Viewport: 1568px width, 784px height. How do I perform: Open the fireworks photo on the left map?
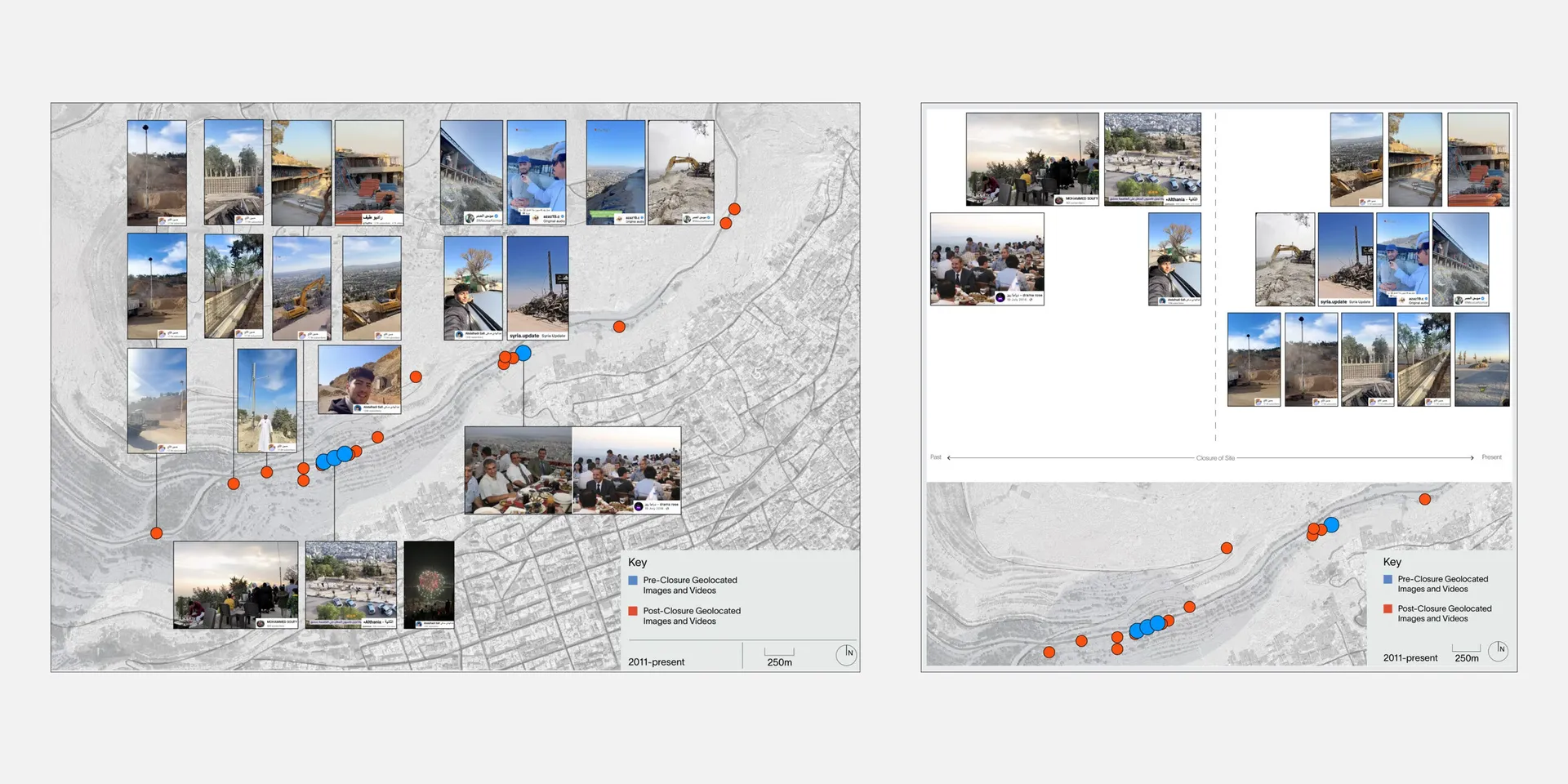tap(429, 585)
